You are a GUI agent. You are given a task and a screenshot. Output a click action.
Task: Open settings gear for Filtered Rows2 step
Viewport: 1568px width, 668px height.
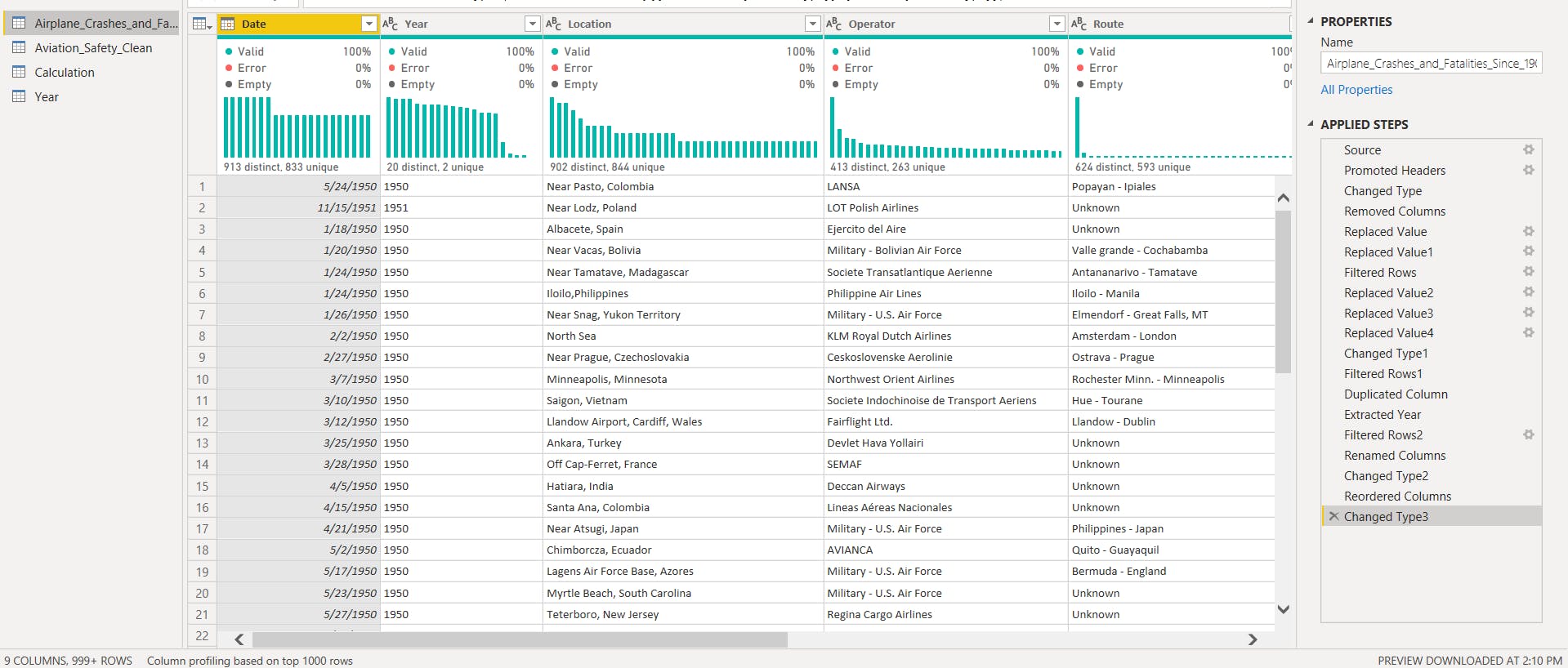[1528, 434]
